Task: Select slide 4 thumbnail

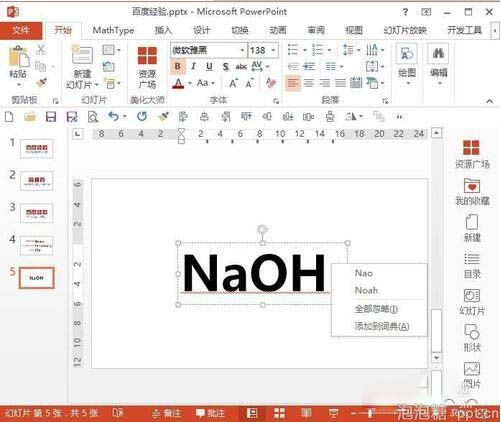Action: click(36, 245)
